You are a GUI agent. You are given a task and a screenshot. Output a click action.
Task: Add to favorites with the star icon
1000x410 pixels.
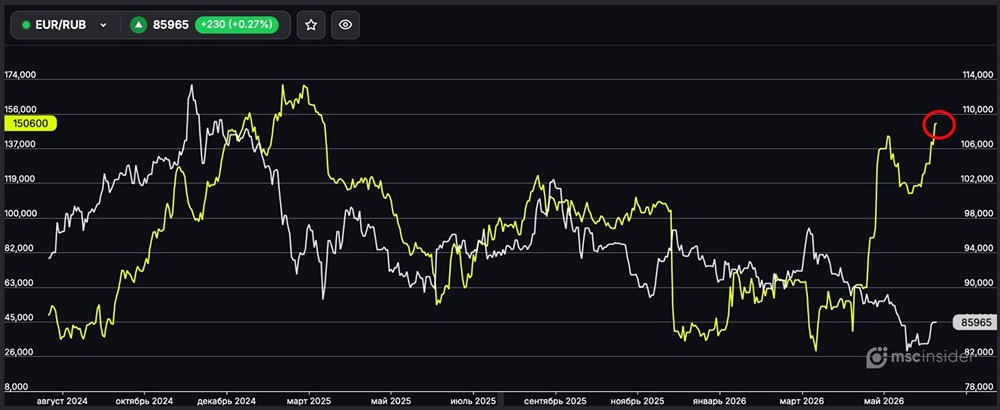point(311,25)
